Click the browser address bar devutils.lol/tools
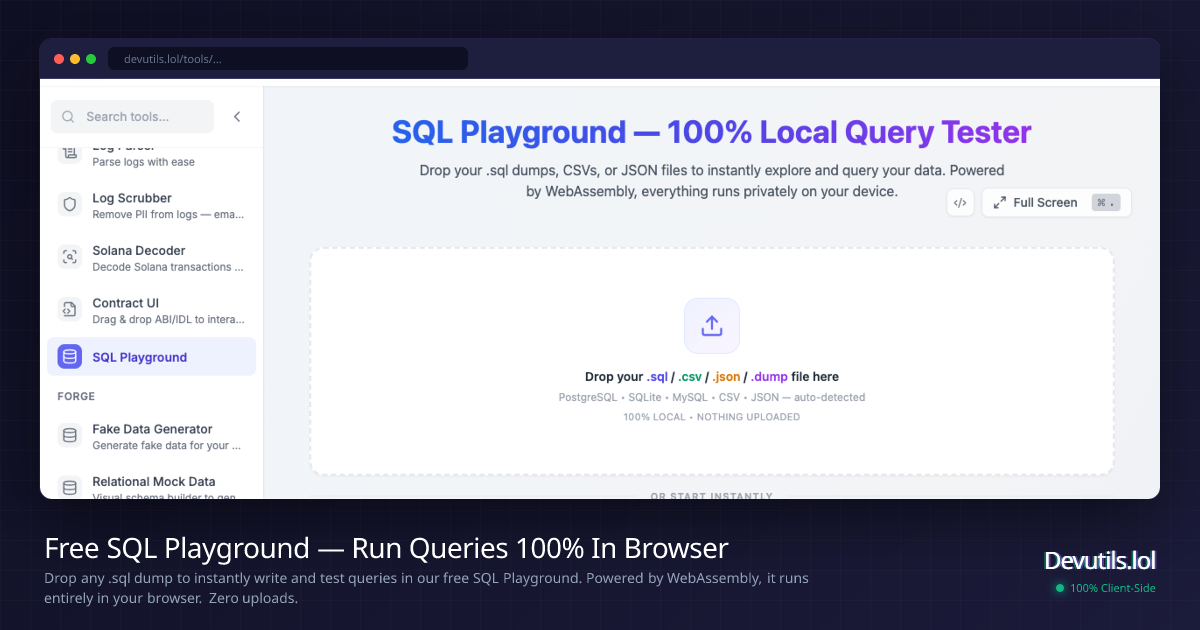 click(x=288, y=59)
